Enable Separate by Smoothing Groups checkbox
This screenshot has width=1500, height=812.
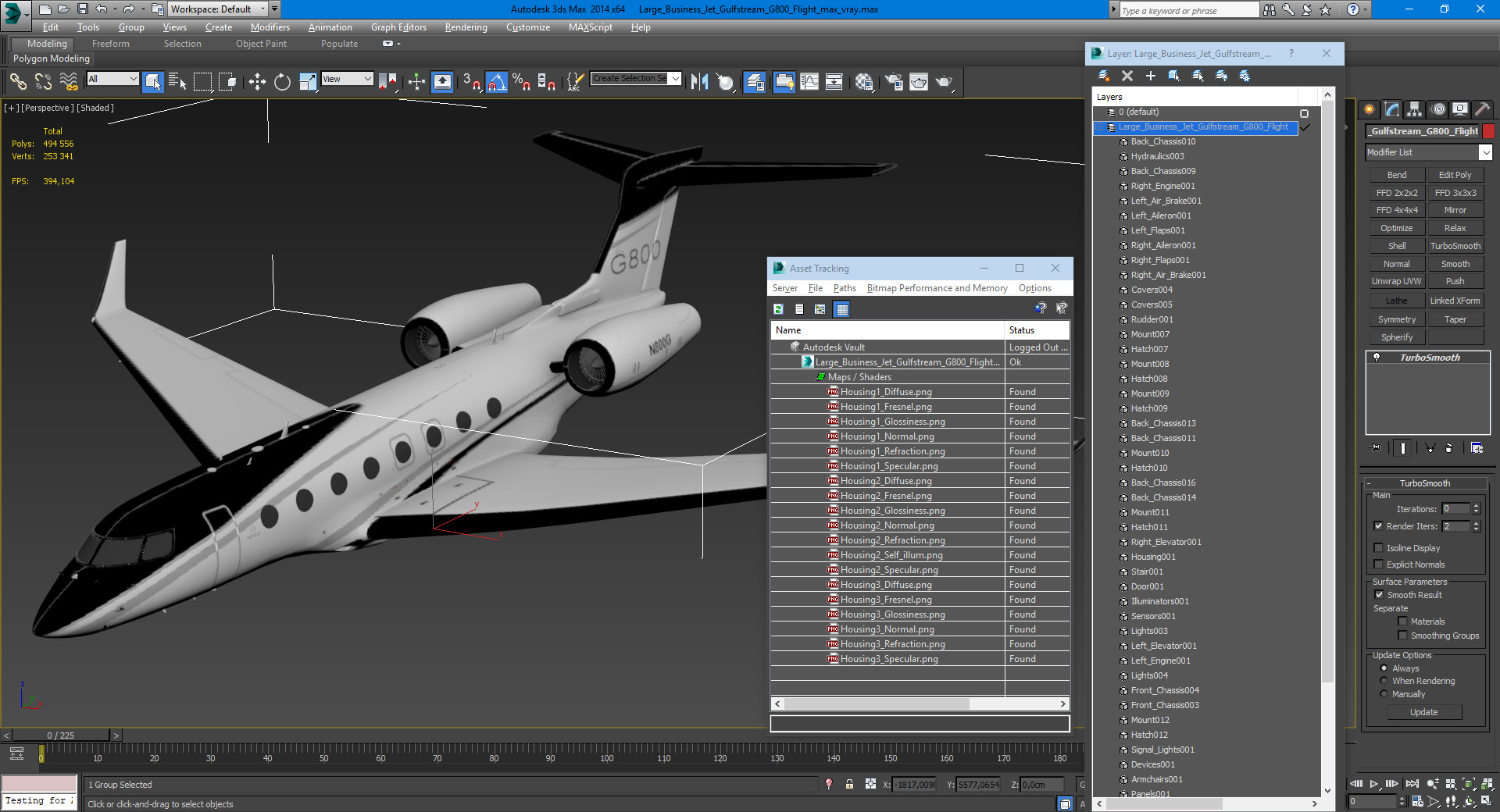(x=1402, y=635)
